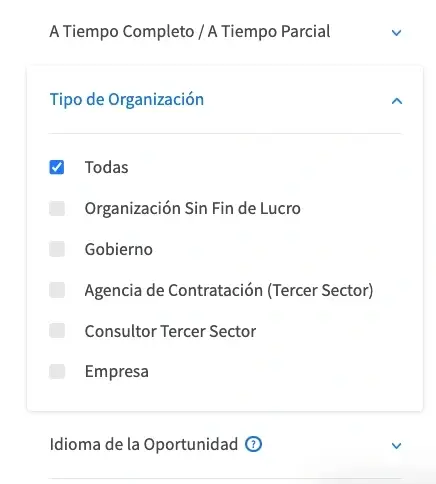The width and height of the screenshot is (436, 484).
Task: Click the down chevron for A Tiempo Completo
Action: pos(396,33)
